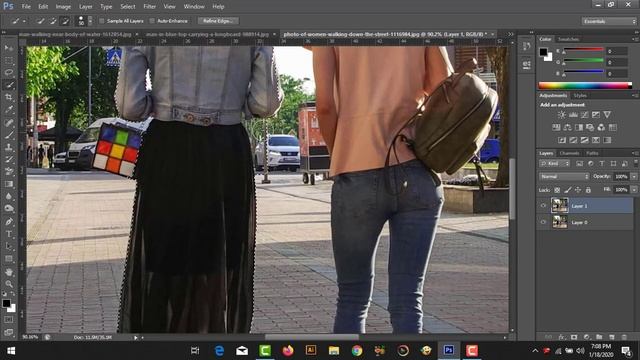Screen dimensions: 640x360
Task: Hide Layer 1 visibility eye
Action: pos(543,206)
